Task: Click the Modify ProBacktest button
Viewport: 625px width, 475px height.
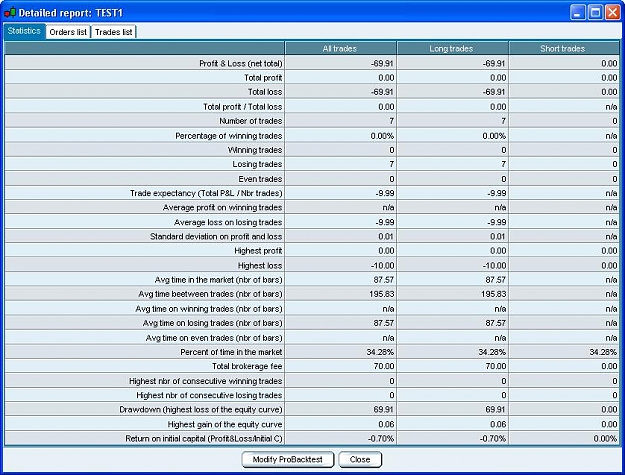Action: click(287, 459)
